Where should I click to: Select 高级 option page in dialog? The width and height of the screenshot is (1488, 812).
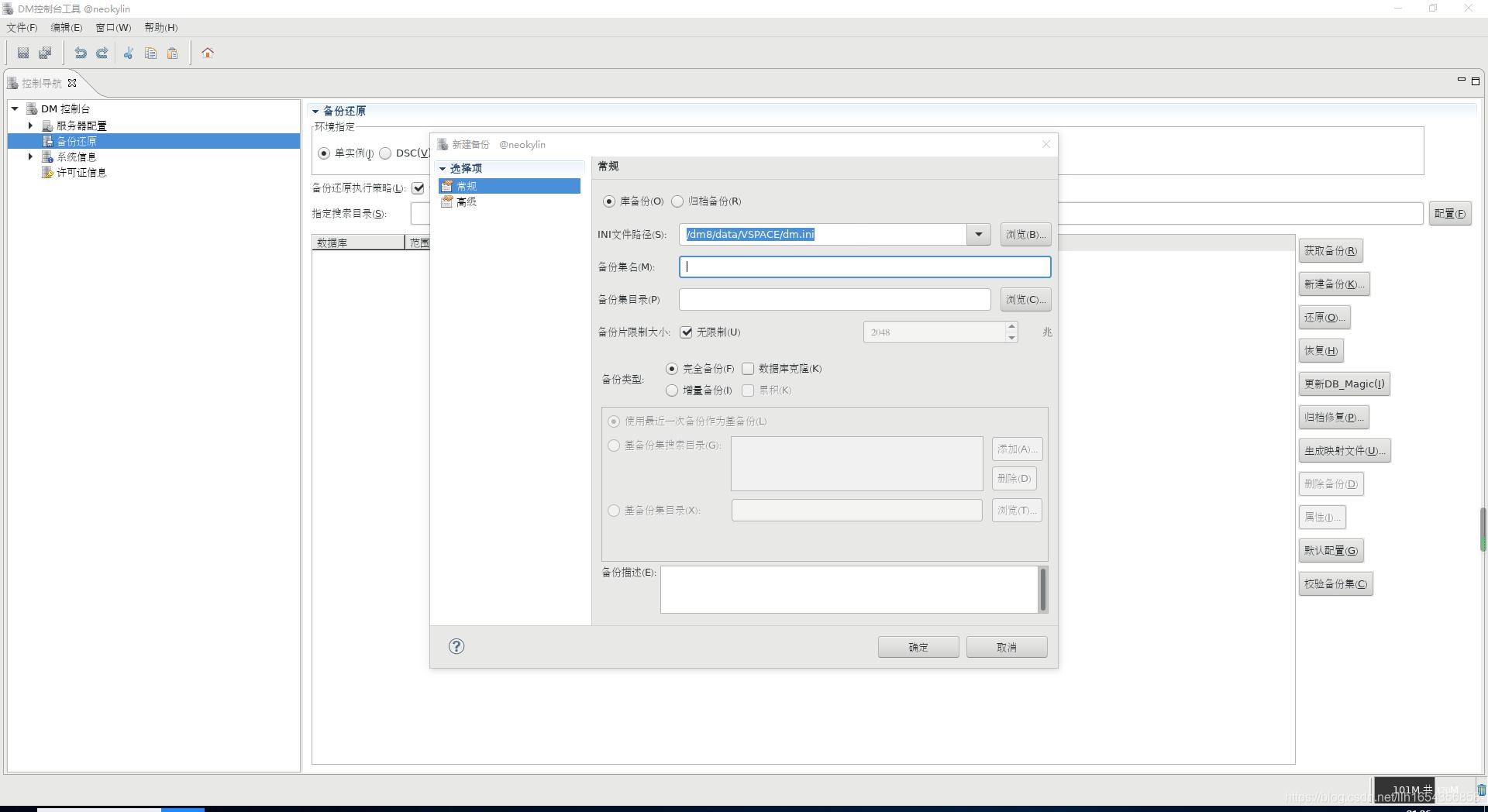pyautogui.click(x=467, y=201)
